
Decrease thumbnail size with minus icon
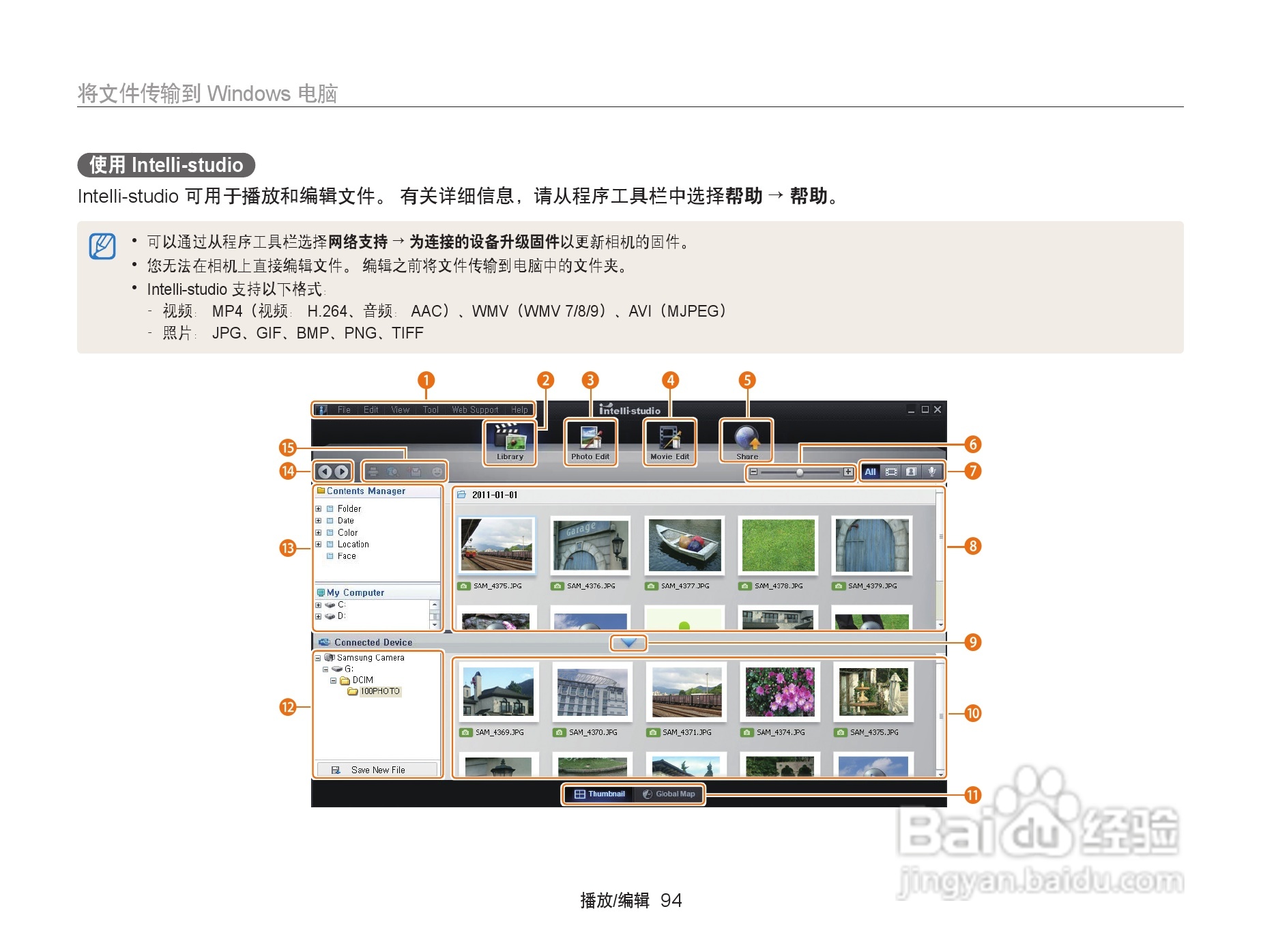coord(753,472)
